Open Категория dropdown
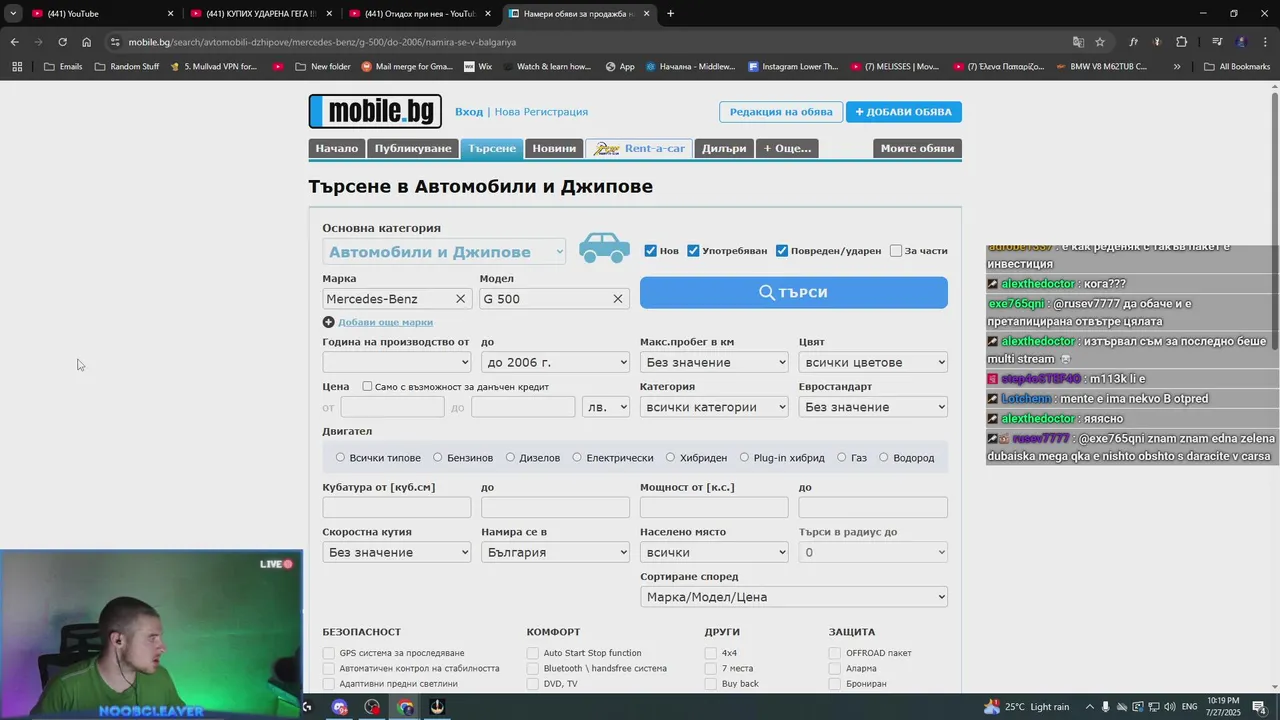 [x=714, y=407]
